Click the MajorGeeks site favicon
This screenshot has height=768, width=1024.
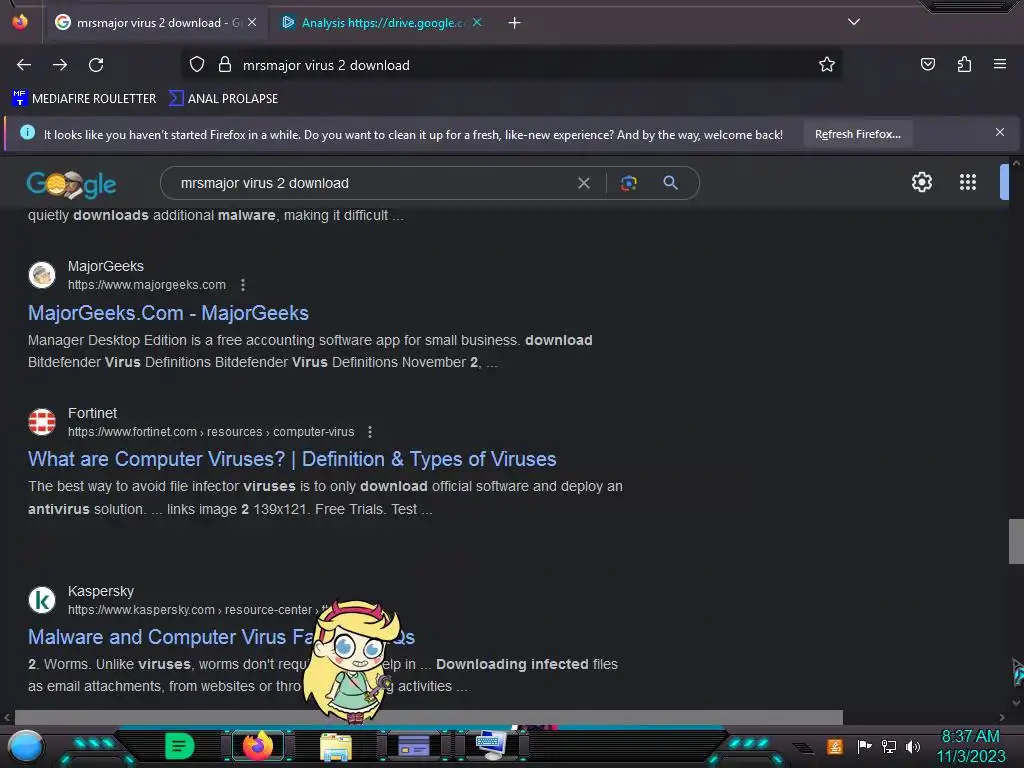42,275
